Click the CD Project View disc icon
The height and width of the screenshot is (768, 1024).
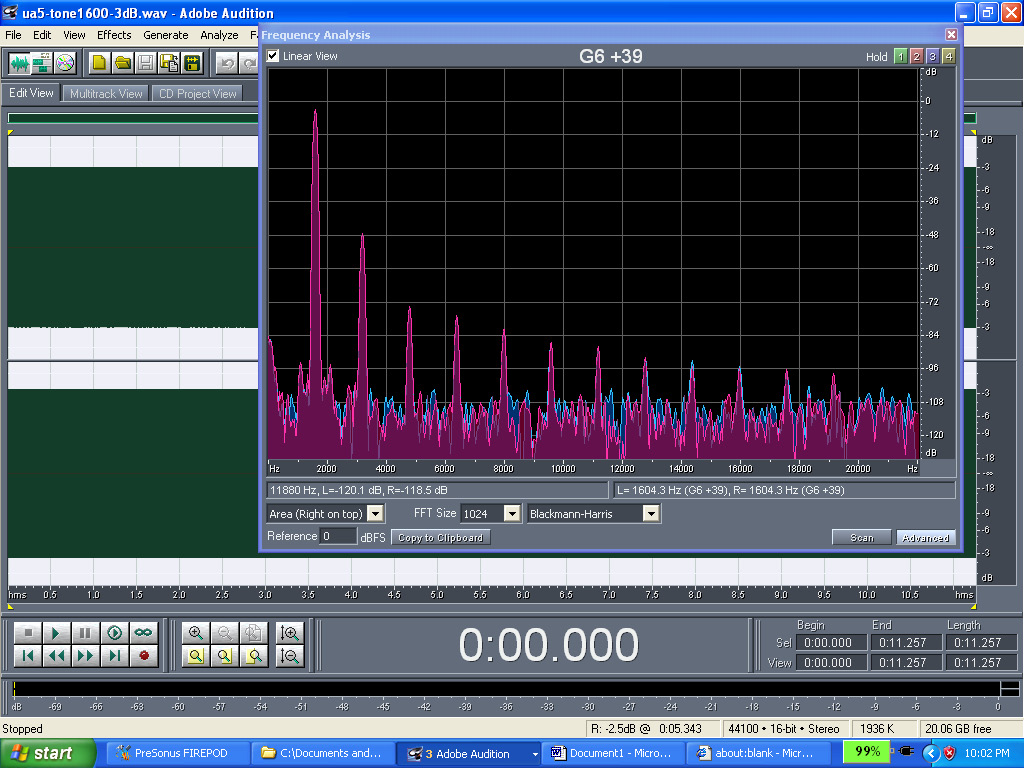point(65,63)
